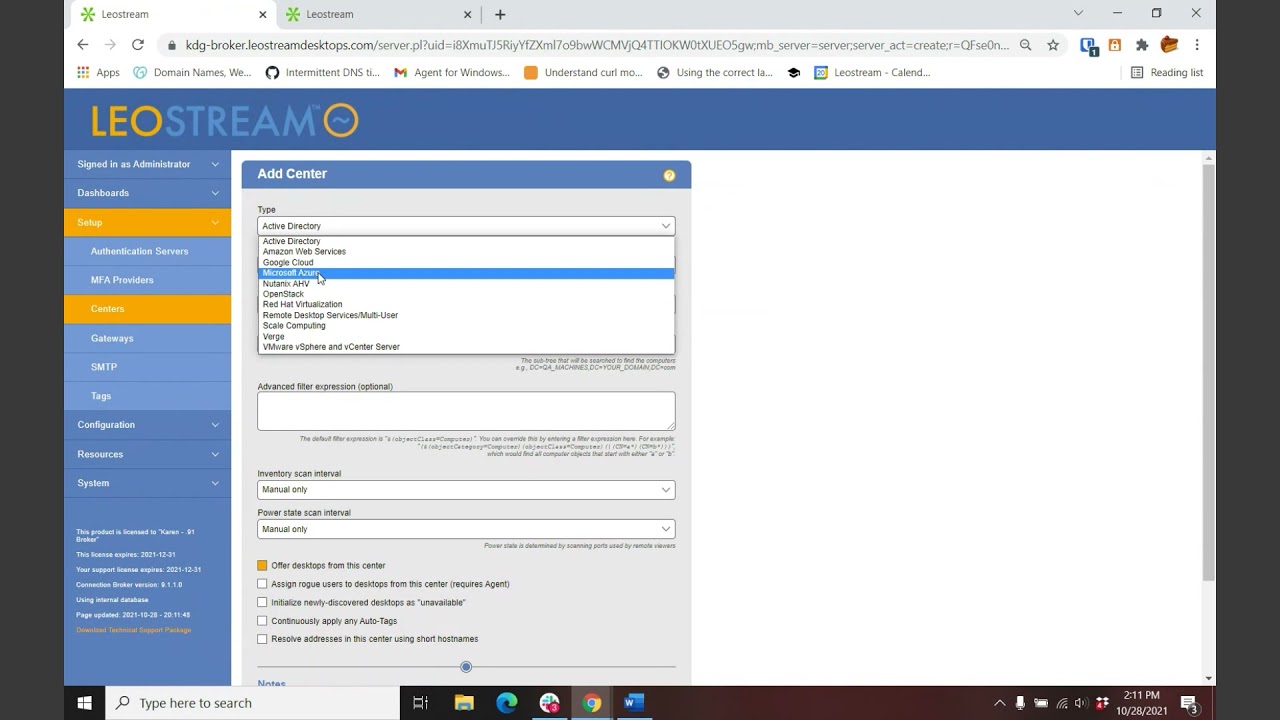Screen dimensions: 1280x720
Task: Select Scale Computing option
Action: click(x=466, y=326)
